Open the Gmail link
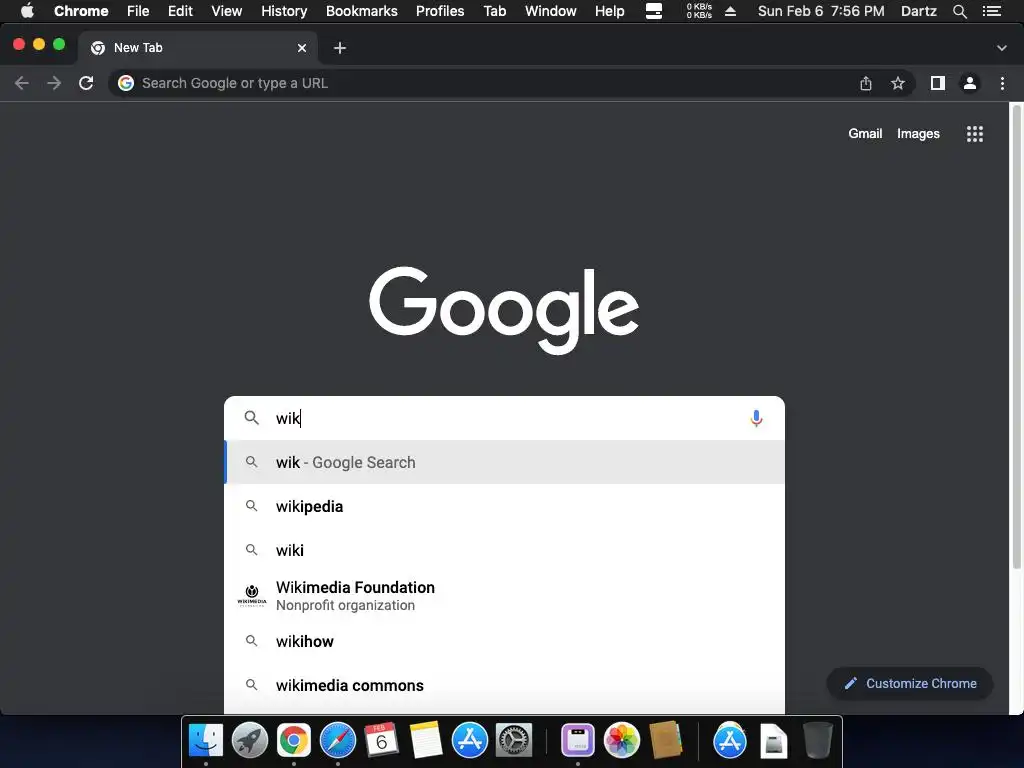1024x768 pixels. coord(865,134)
